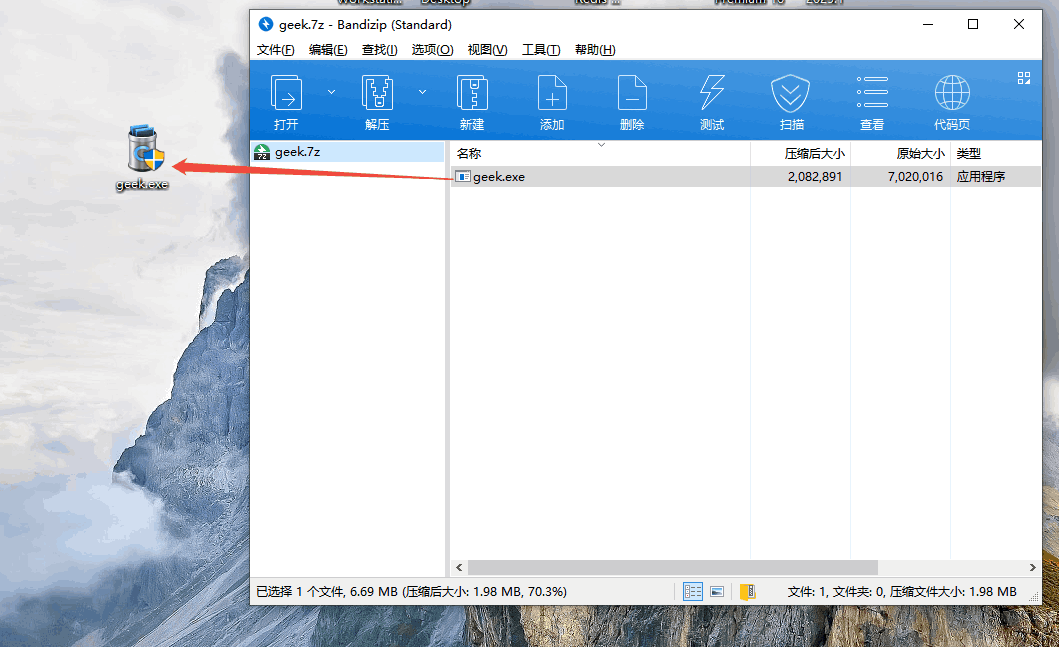The width and height of the screenshot is (1059, 647).
Task: Select the geek.exe desktop icon
Action: [x=144, y=157]
